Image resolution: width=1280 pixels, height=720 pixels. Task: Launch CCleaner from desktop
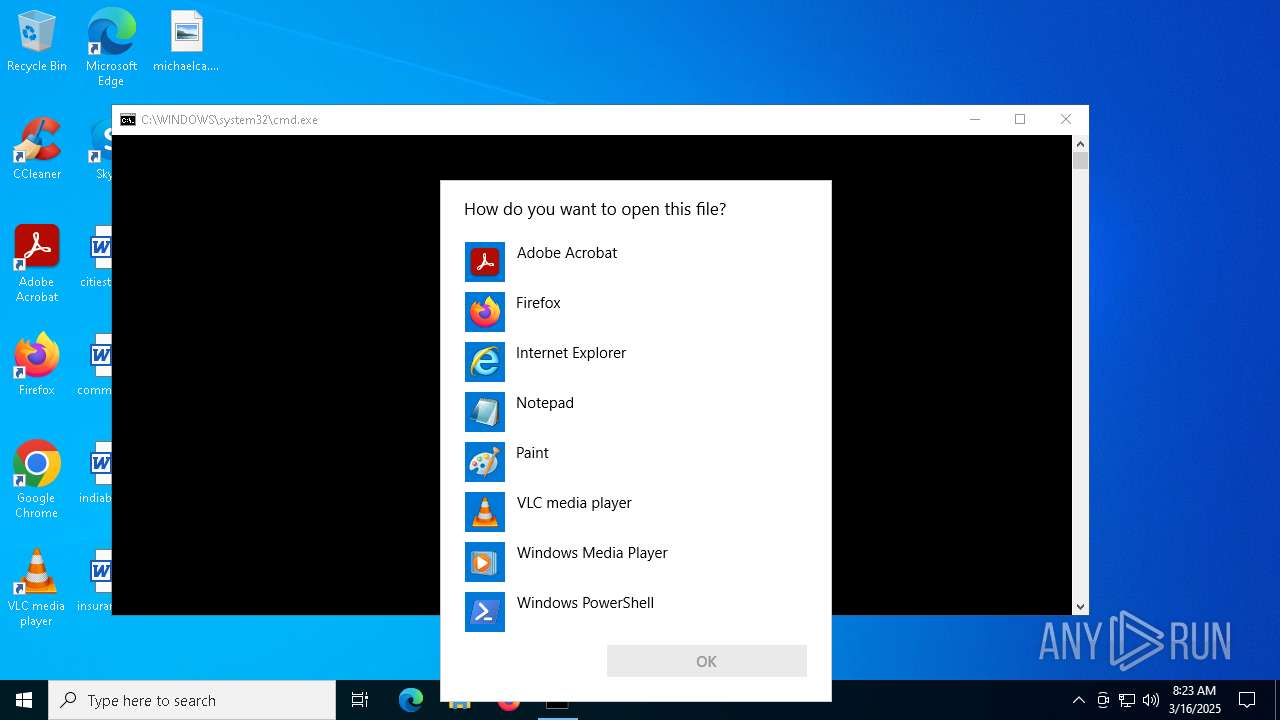coord(37,150)
